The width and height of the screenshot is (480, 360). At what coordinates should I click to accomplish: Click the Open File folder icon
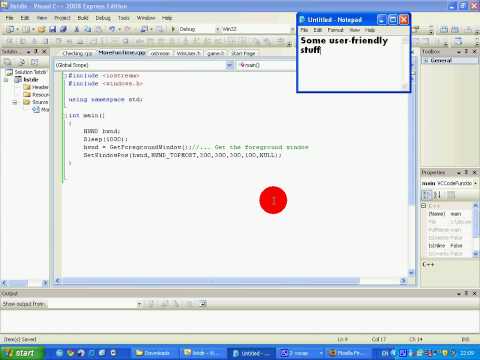pos(41,29)
